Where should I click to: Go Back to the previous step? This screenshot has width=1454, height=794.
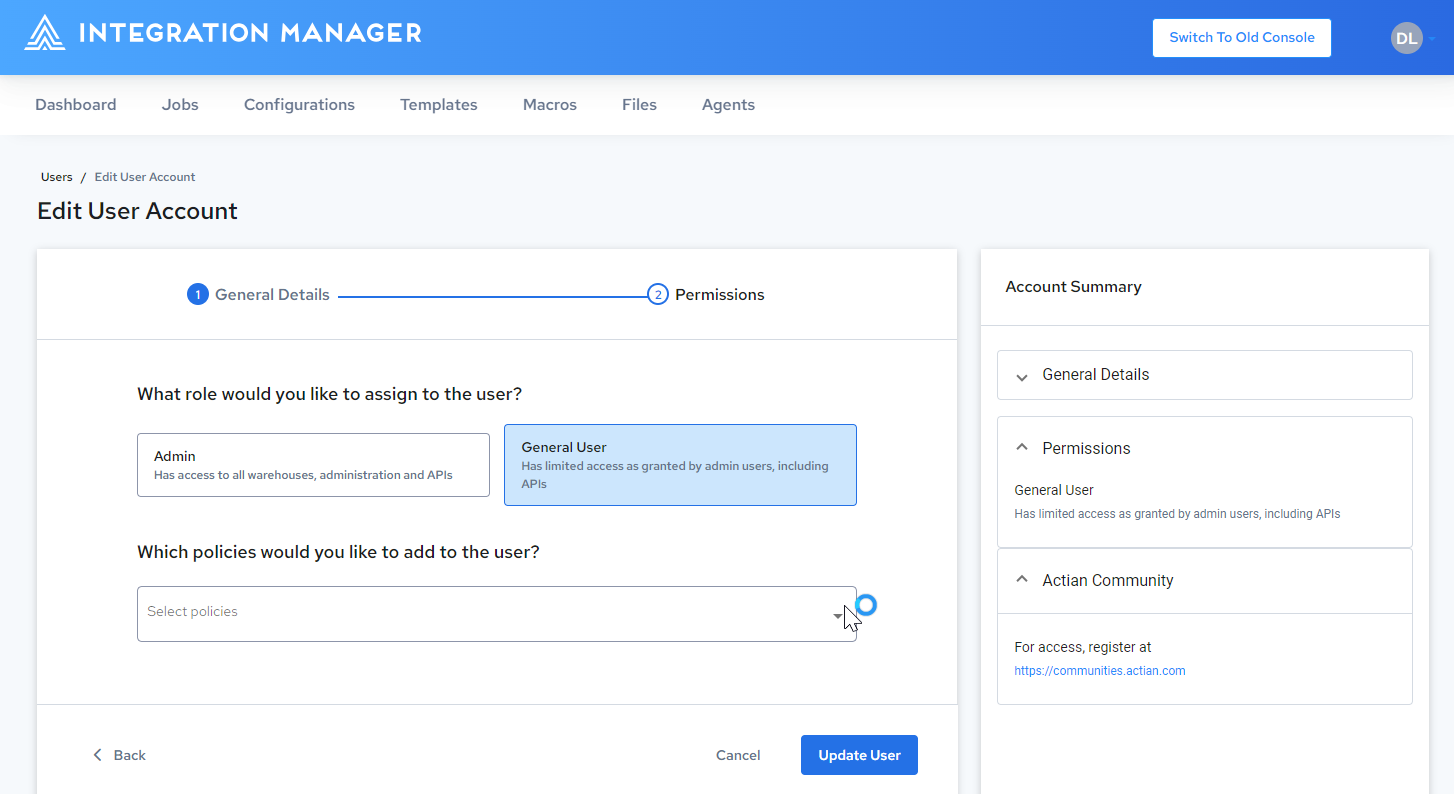[x=119, y=755]
